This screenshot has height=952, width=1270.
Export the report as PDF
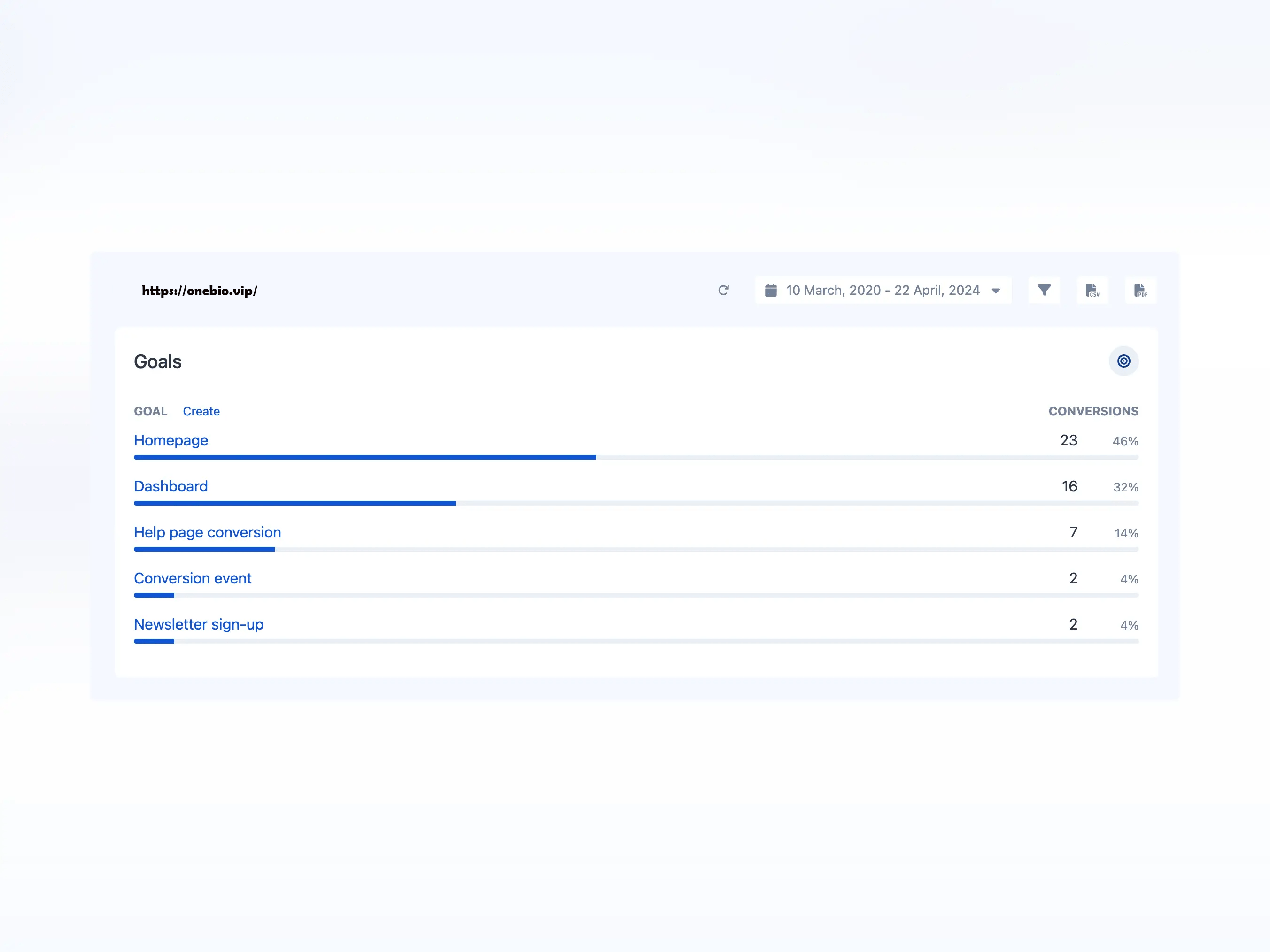coord(1140,291)
